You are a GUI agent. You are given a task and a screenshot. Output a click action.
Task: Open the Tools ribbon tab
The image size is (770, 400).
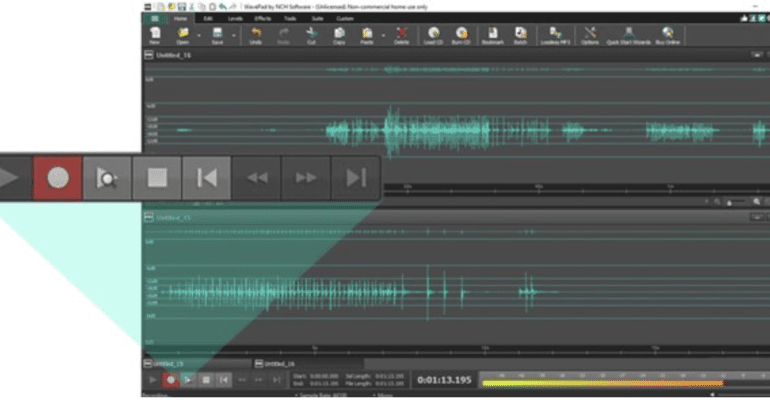290,19
